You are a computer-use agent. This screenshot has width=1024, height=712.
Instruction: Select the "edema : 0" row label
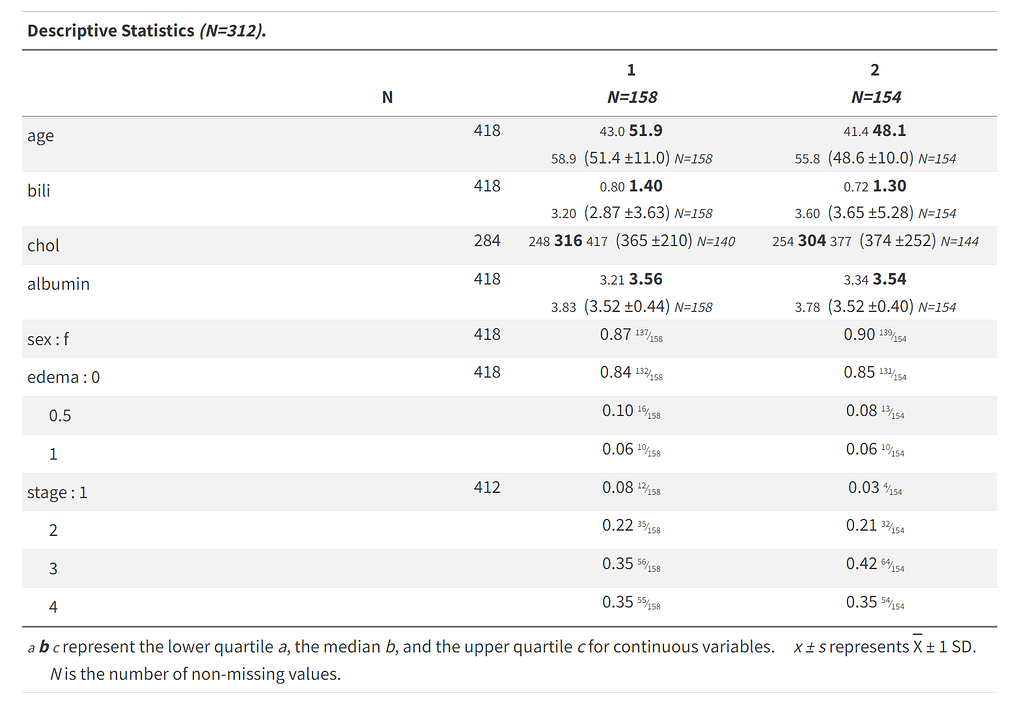pyautogui.click(x=64, y=377)
